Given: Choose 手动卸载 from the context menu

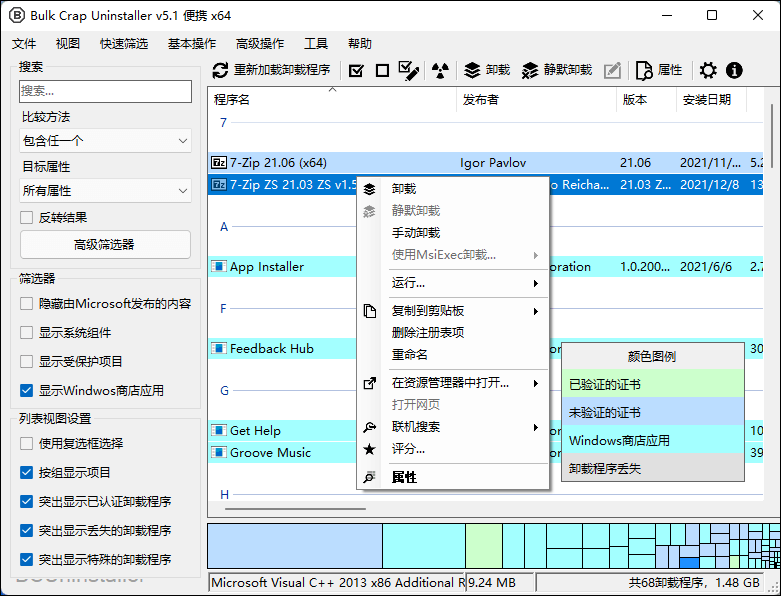Looking at the screenshot, I should [416, 233].
